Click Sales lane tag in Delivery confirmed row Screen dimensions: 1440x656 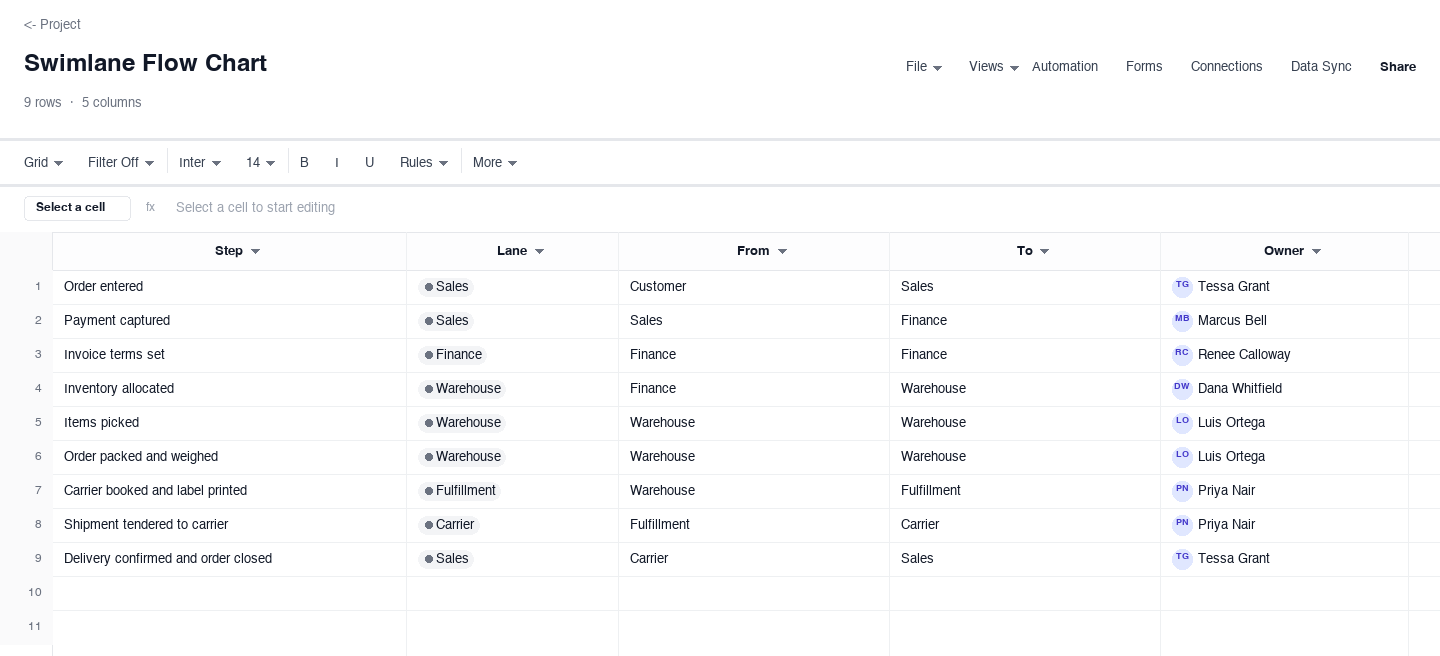[x=446, y=559]
